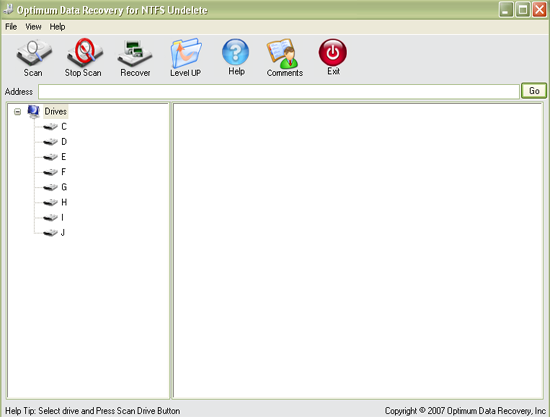Open the View menu
550x417 pixels.
pos(33,27)
